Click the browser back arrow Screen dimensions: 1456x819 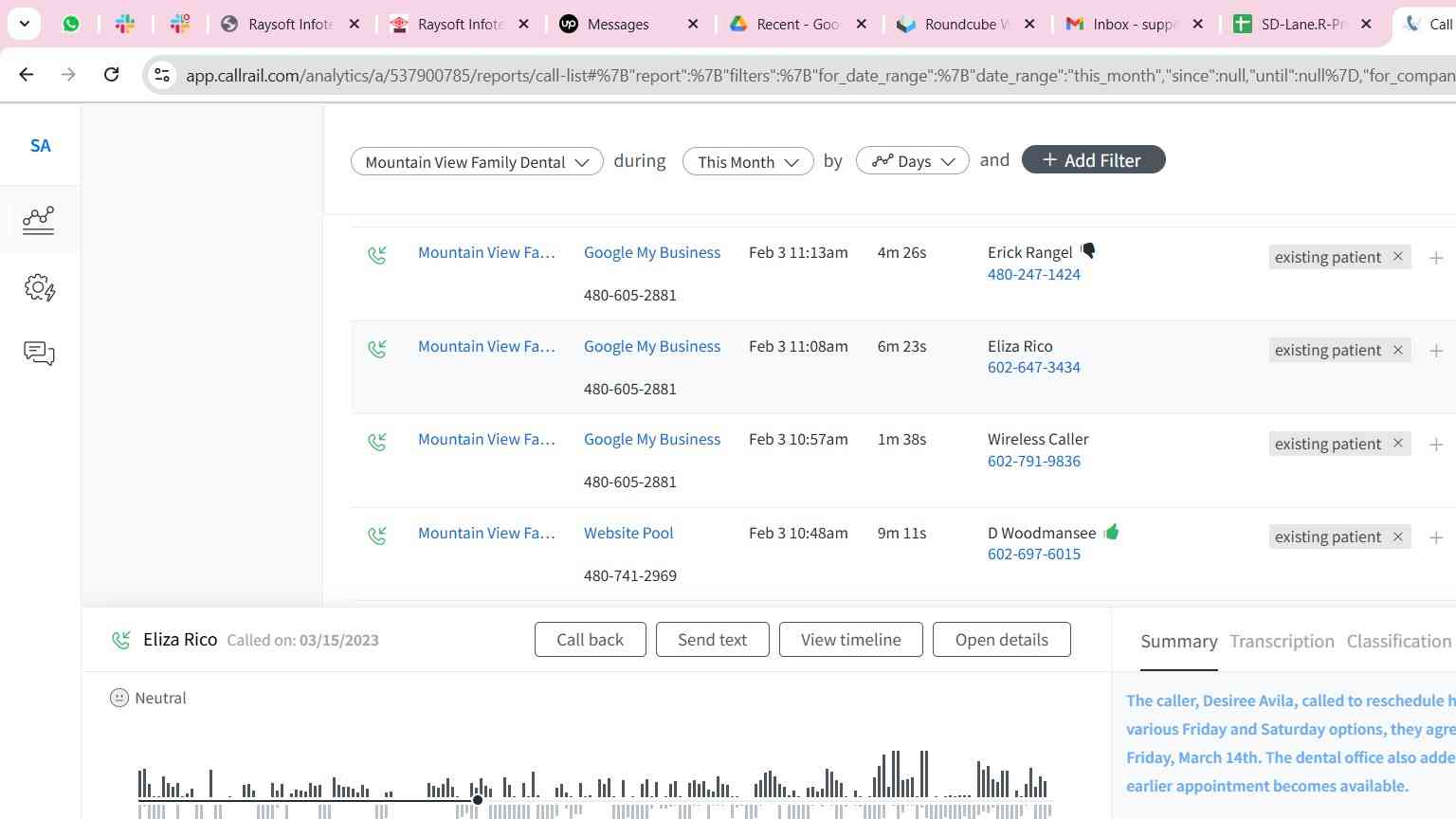[x=27, y=74]
